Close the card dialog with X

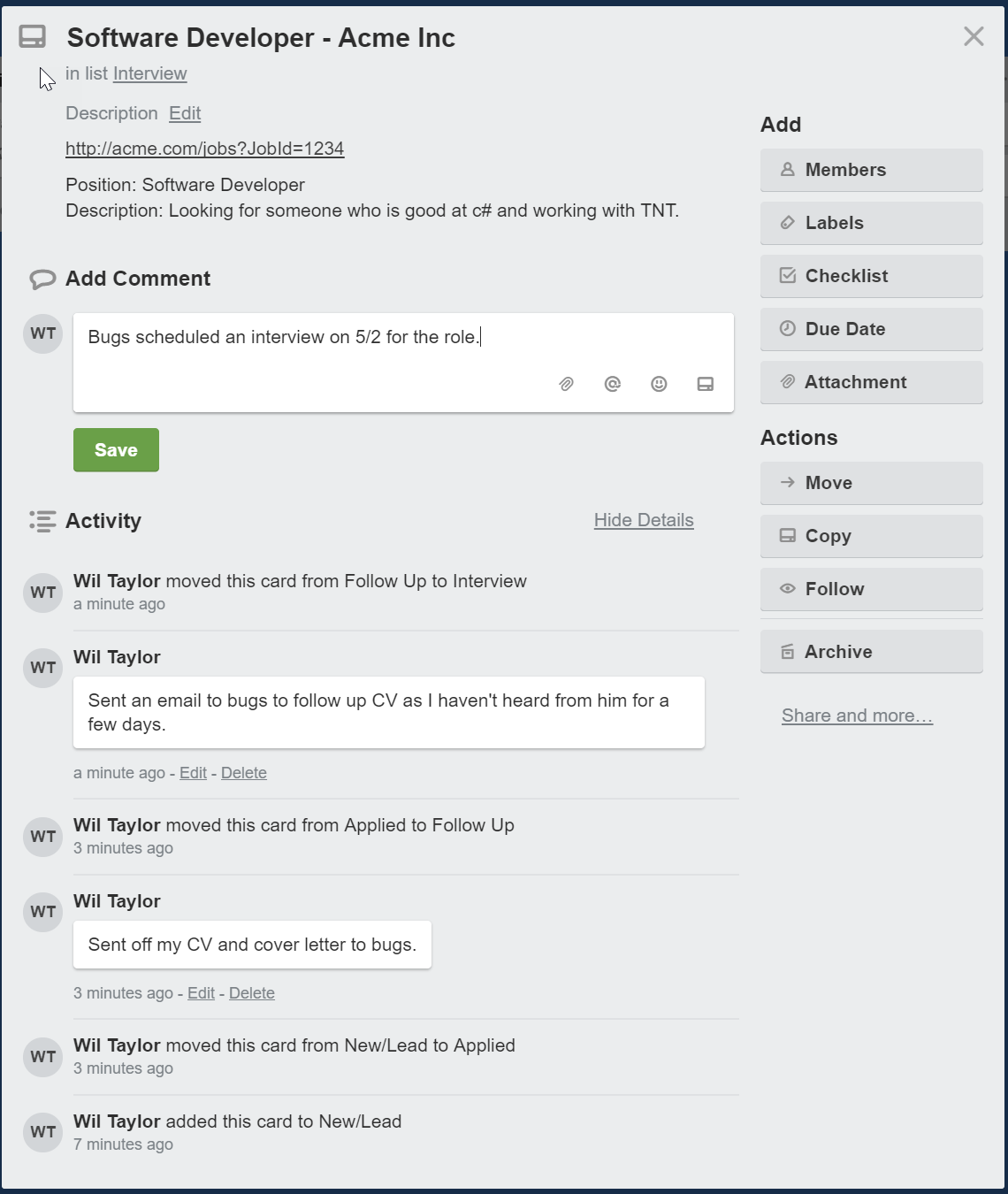pos(974,36)
